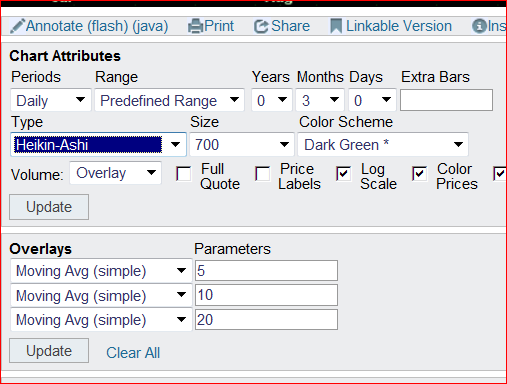Click the Print printer icon
The image size is (507, 384).
(195, 26)
